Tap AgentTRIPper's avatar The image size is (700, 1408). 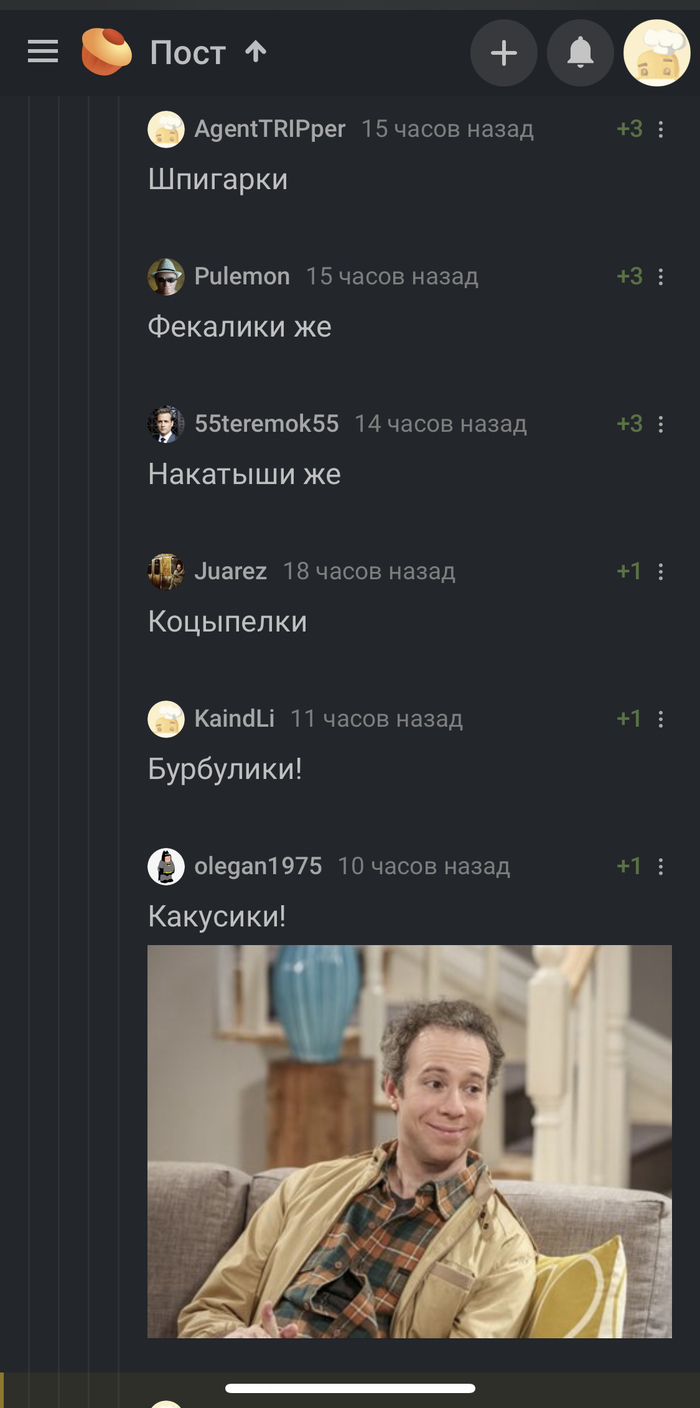click(166, 129)
